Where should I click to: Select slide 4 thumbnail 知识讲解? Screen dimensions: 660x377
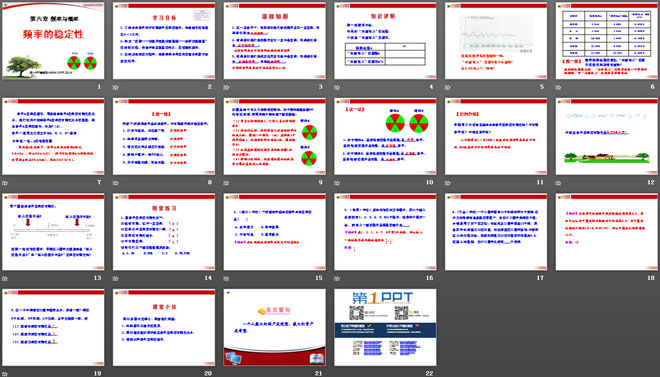coord(385,41)
